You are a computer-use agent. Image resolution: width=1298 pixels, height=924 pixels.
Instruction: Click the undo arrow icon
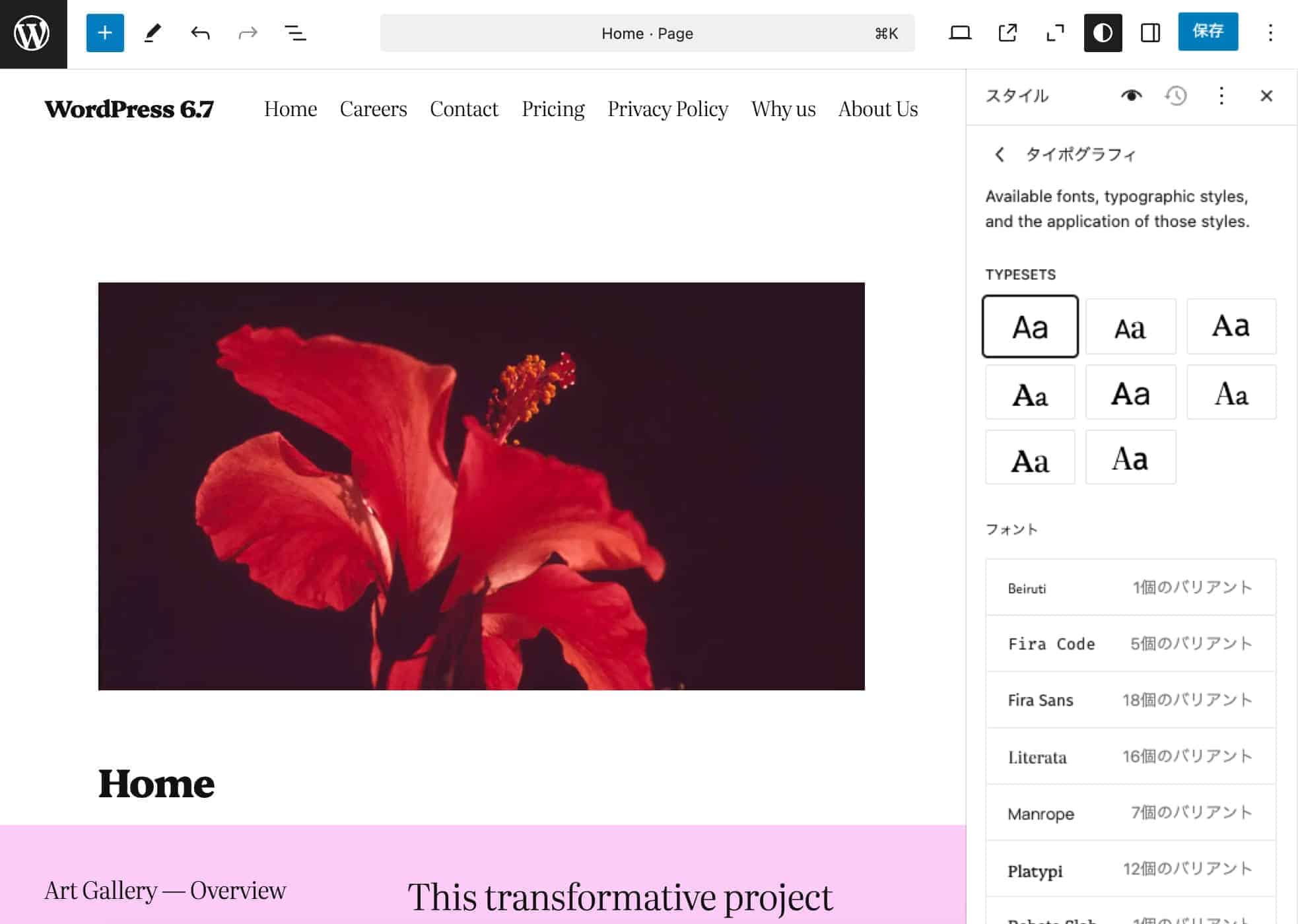(x=200, y=32)
